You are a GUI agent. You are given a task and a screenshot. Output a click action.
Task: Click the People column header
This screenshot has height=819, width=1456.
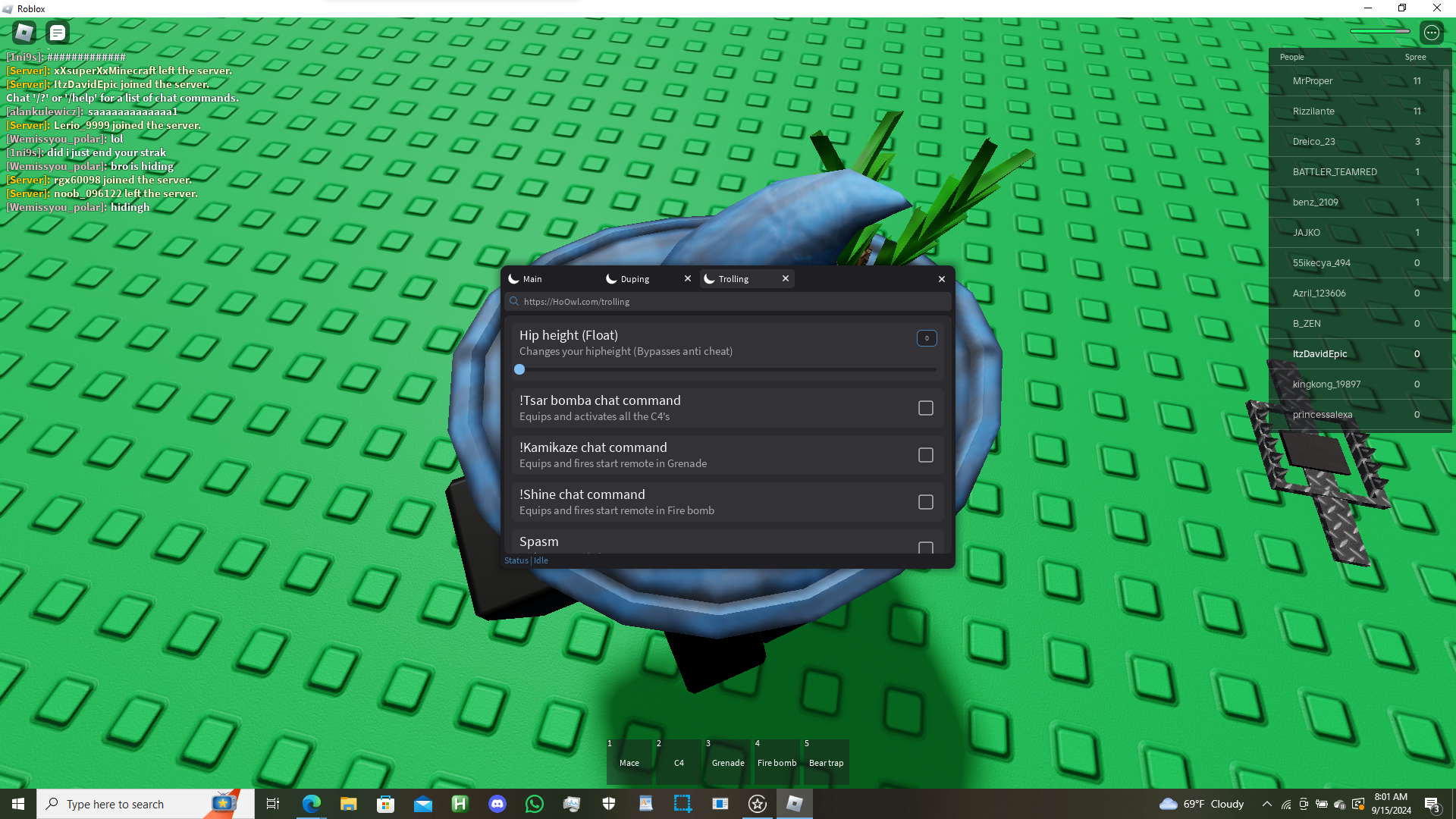1292,57
